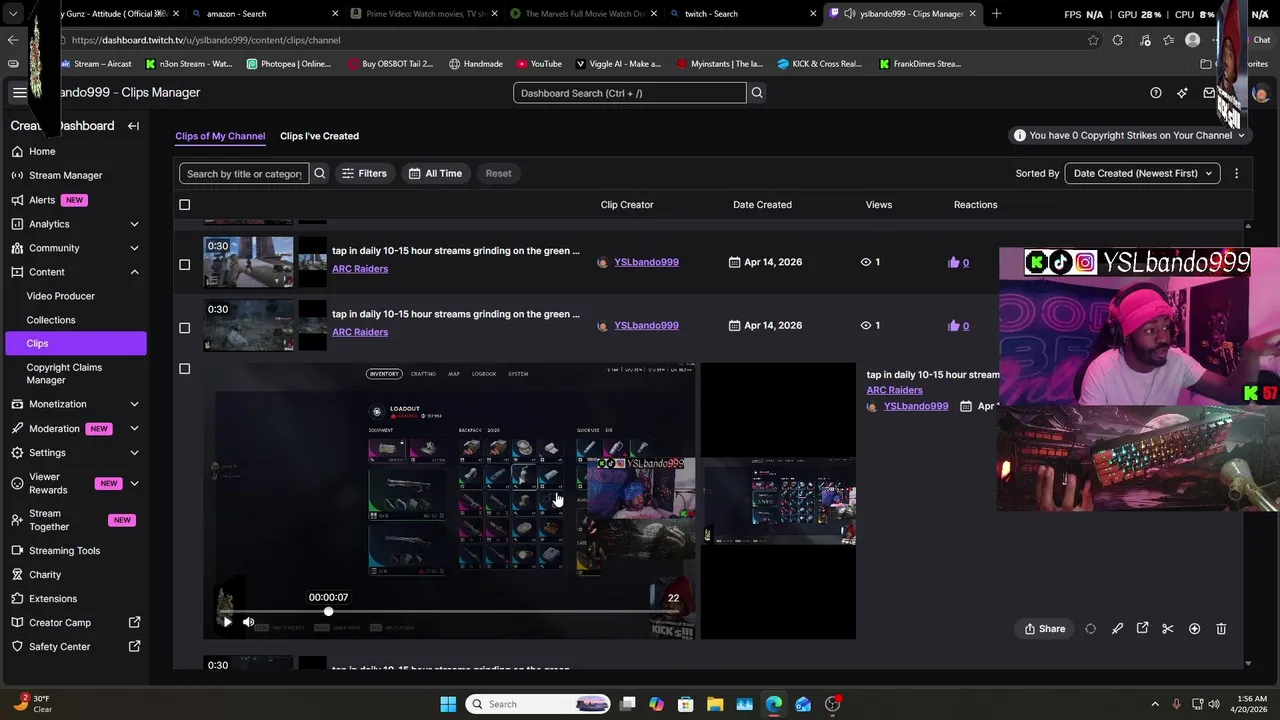The height and width of the screenshot is (720, 1280).
Task: Click the dashed circle icon beside Share
Action: [1090, 629]
